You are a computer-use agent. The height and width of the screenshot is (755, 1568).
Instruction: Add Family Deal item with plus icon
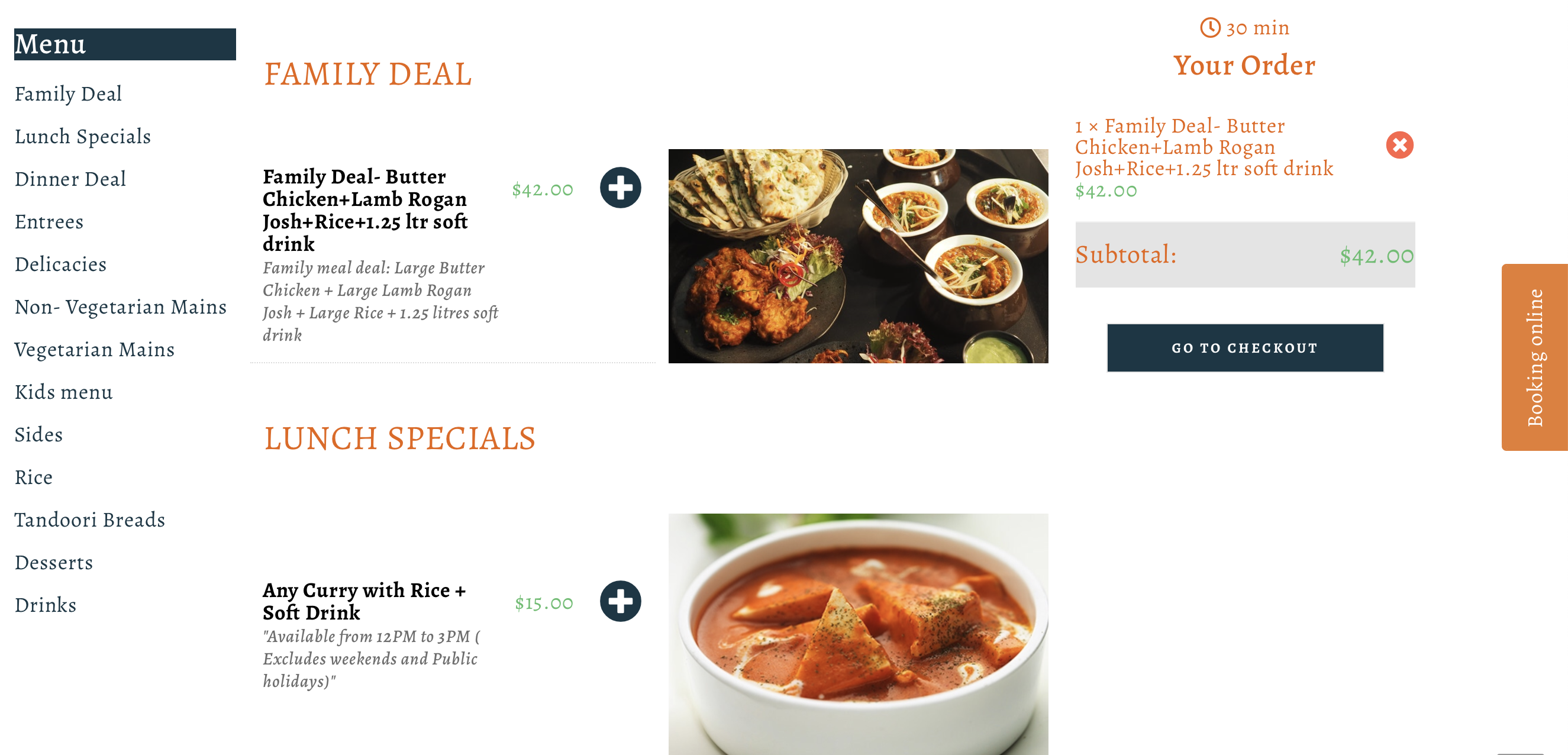click(620, 188)
